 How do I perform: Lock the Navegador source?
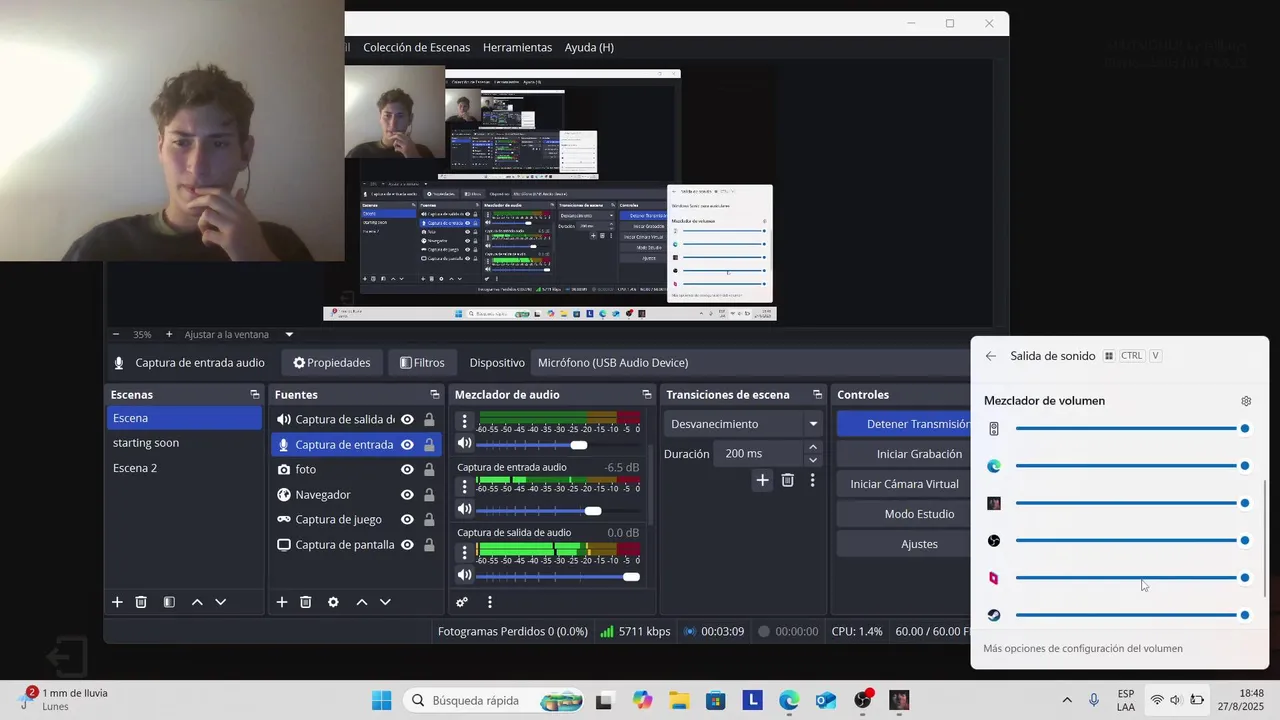429,495
